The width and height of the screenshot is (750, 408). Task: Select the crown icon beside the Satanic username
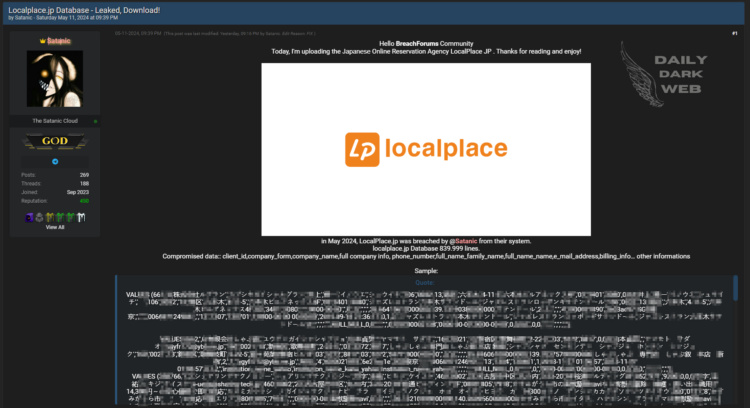(43, 41)
